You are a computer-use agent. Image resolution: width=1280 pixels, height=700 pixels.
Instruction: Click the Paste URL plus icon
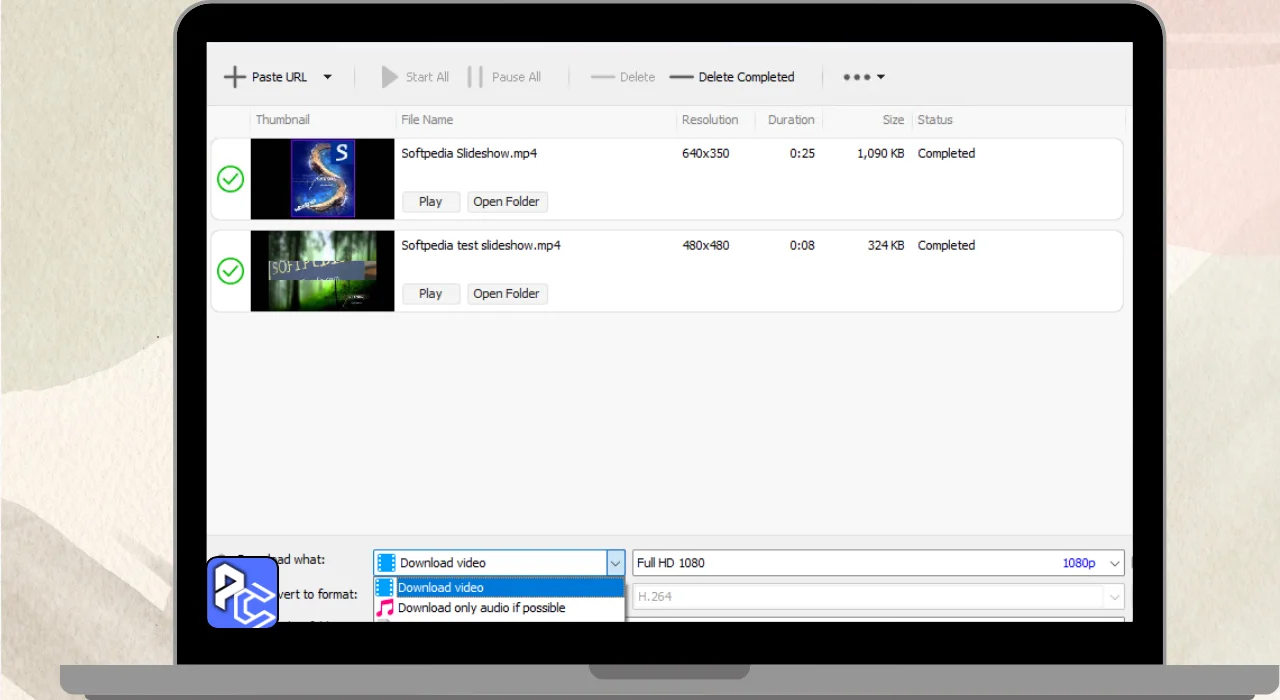(x=234, y=77)
